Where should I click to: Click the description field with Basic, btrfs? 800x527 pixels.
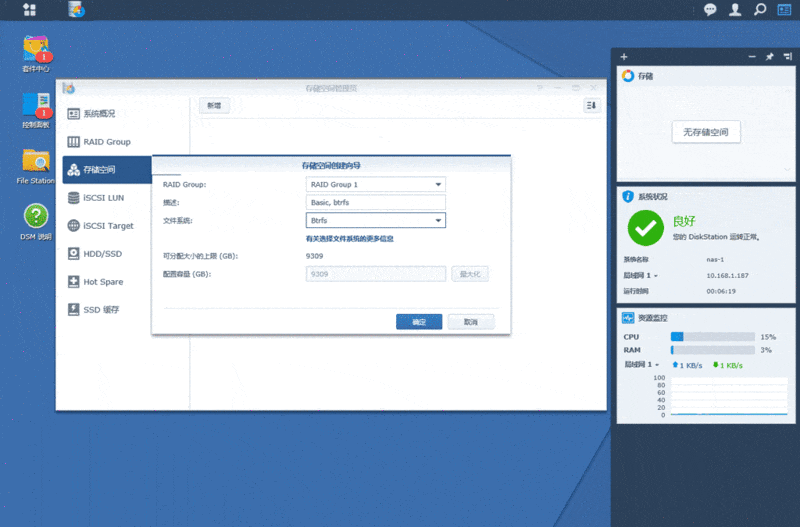[x=376, y=203]
